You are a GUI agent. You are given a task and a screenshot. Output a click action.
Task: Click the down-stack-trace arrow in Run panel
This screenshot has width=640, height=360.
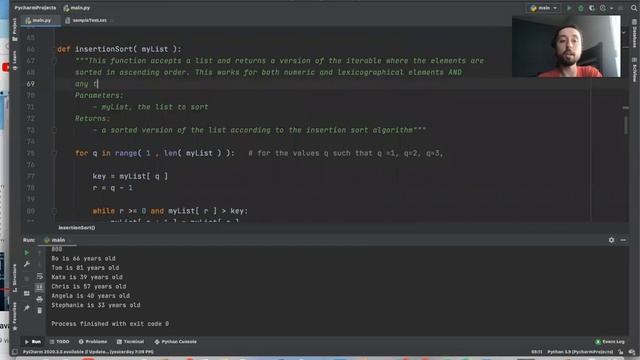click(x=40, y=264)
